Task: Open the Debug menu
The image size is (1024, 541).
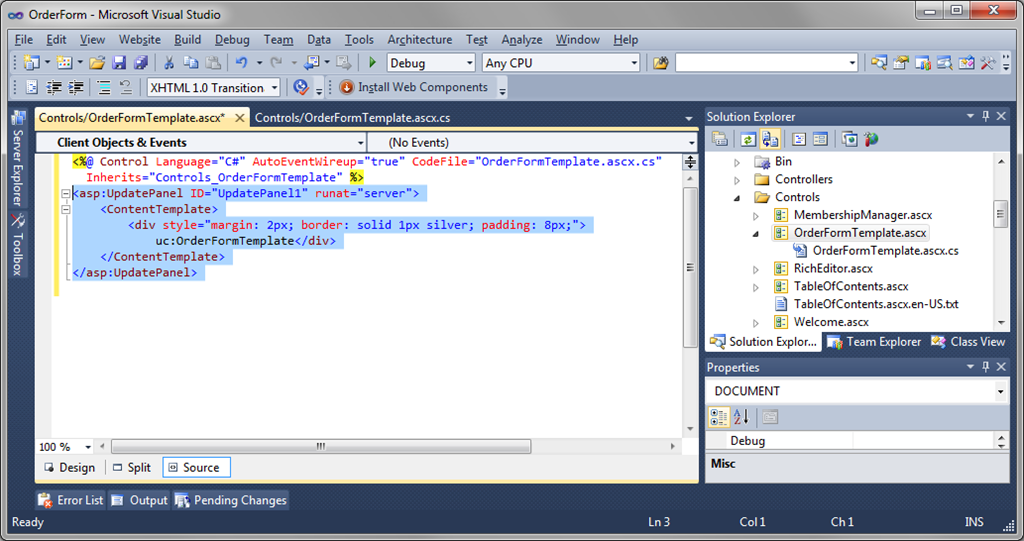Action: click(x=232, y=39)
